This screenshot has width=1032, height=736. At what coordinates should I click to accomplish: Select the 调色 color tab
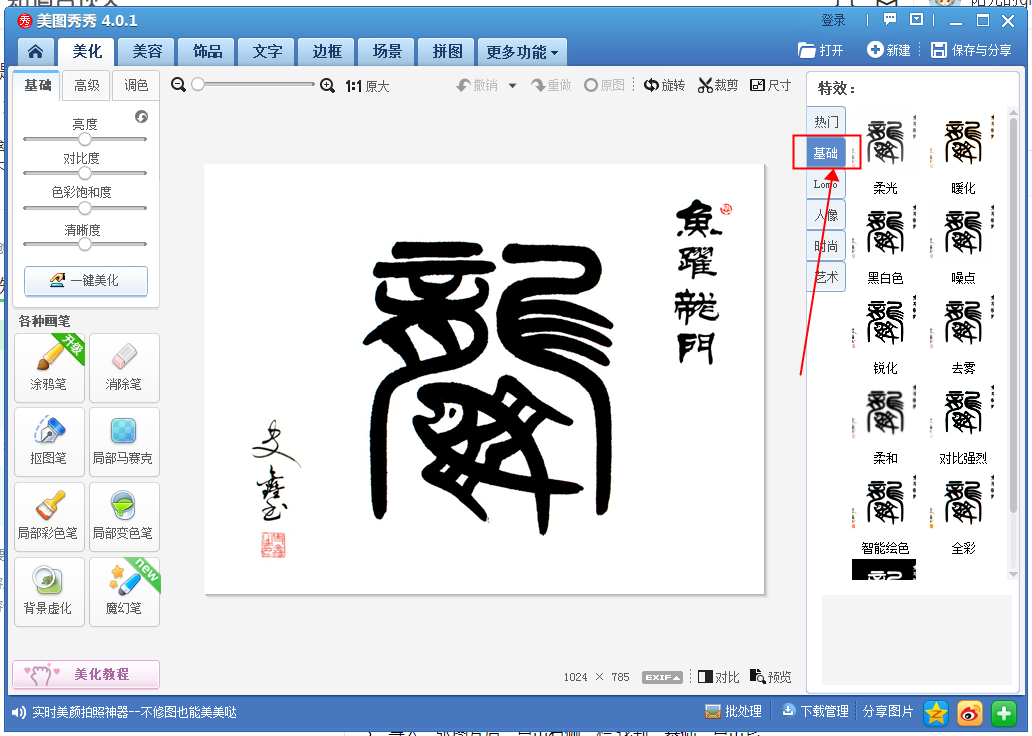(x=136, y=86)
